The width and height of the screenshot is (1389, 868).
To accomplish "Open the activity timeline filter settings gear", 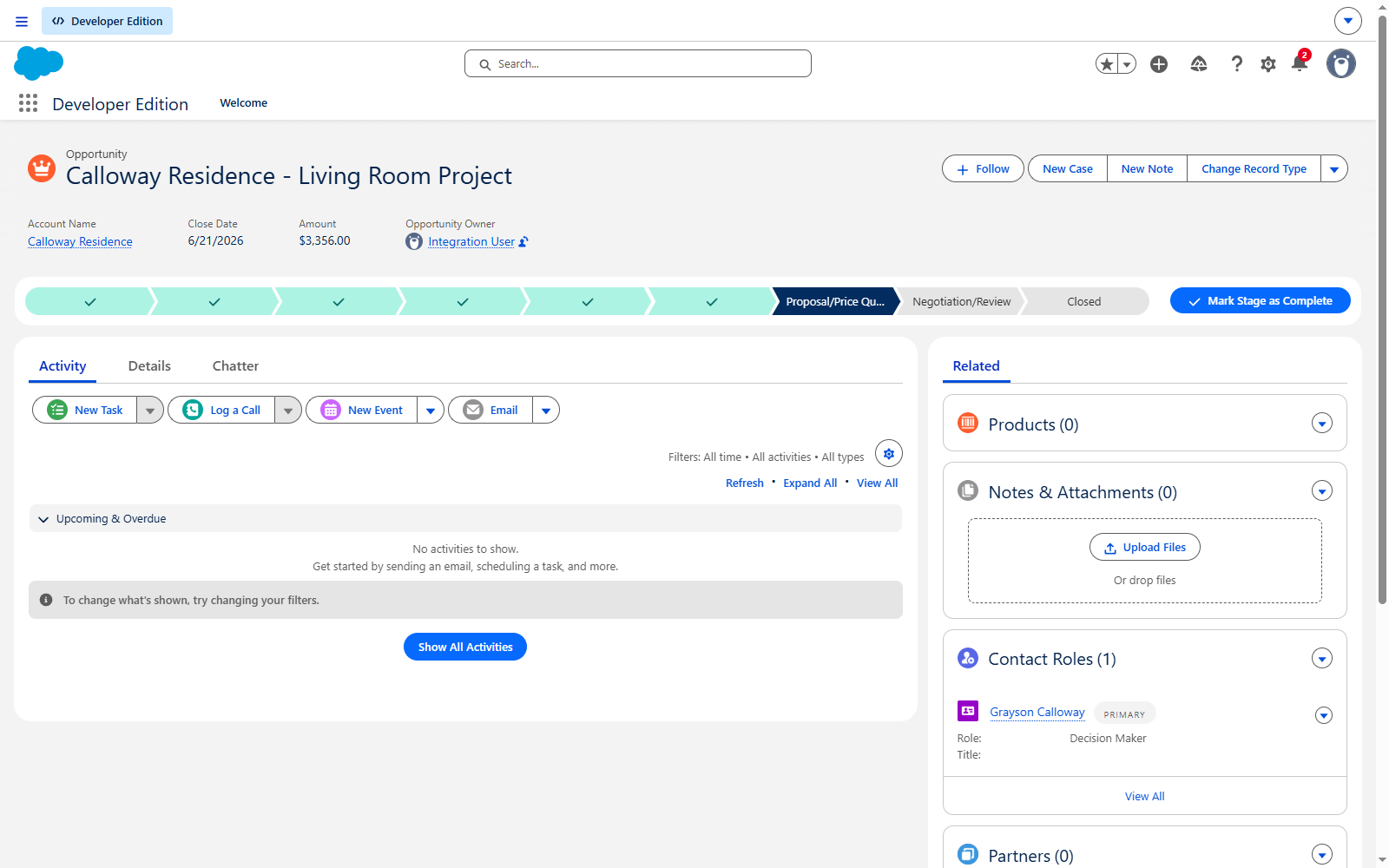I will point(889,453).
